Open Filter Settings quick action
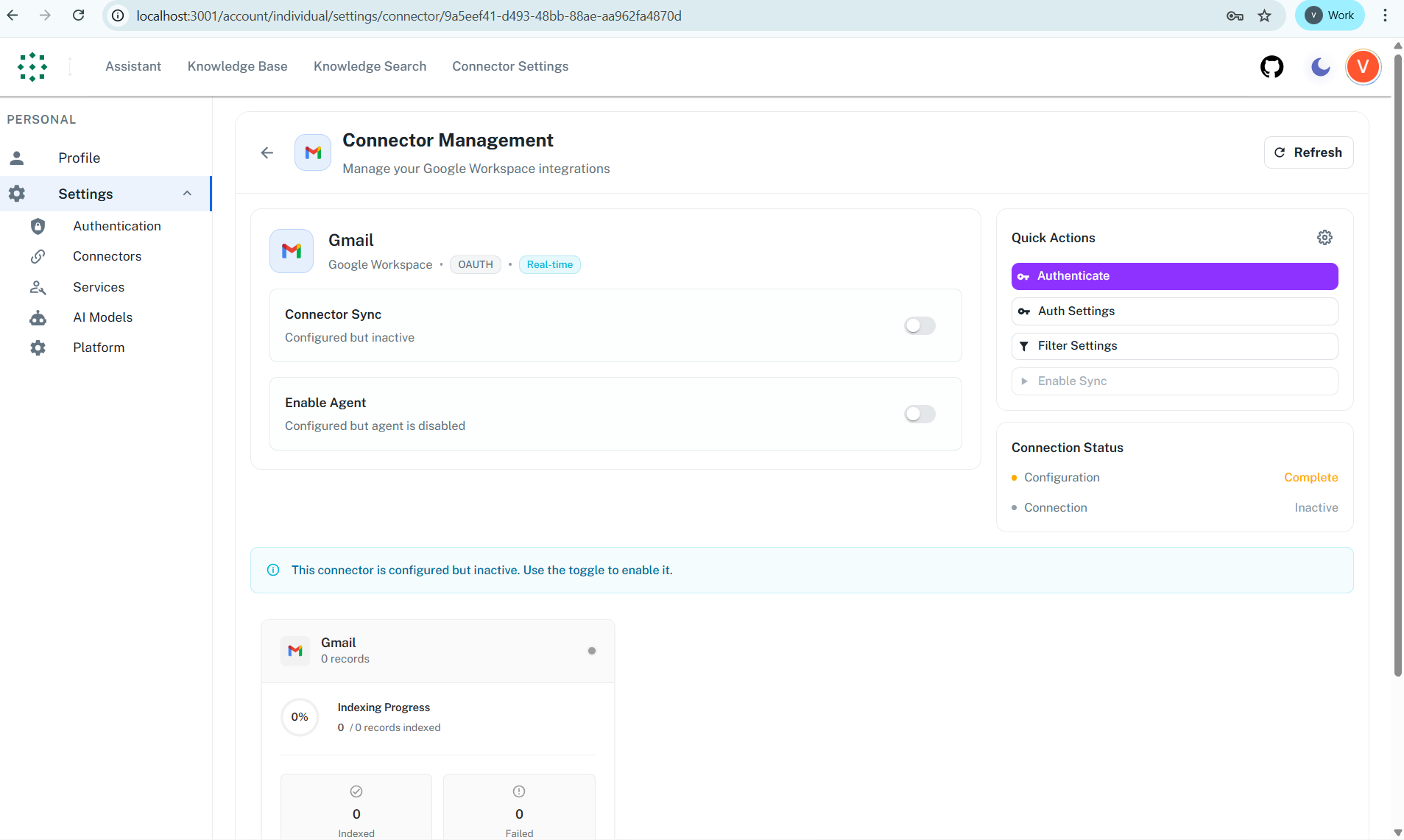Screen dimensions: 1404x840 (x=1174, y=346)
